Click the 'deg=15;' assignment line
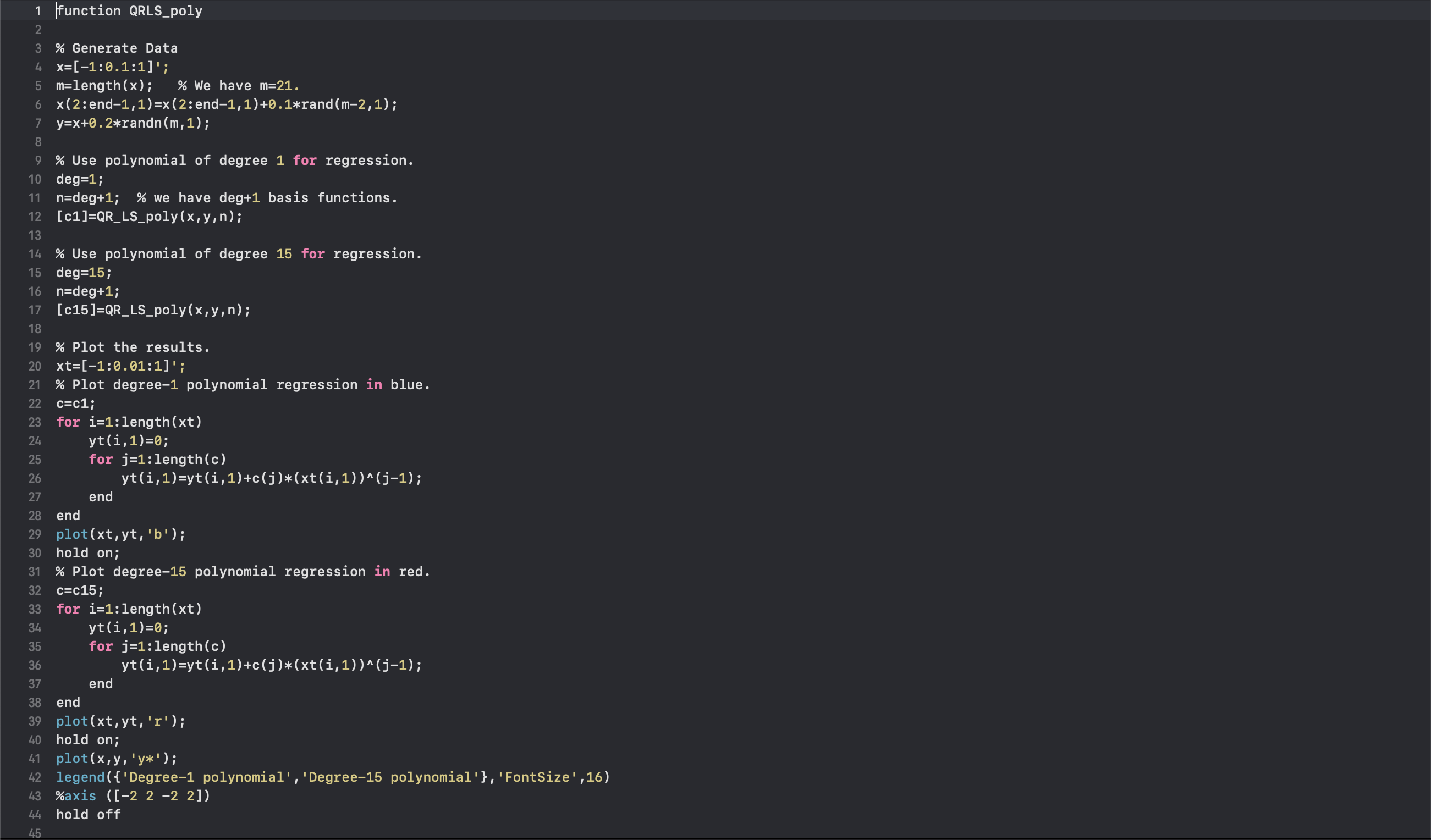This screenshot has height=840, width=1431. point(84,273)
